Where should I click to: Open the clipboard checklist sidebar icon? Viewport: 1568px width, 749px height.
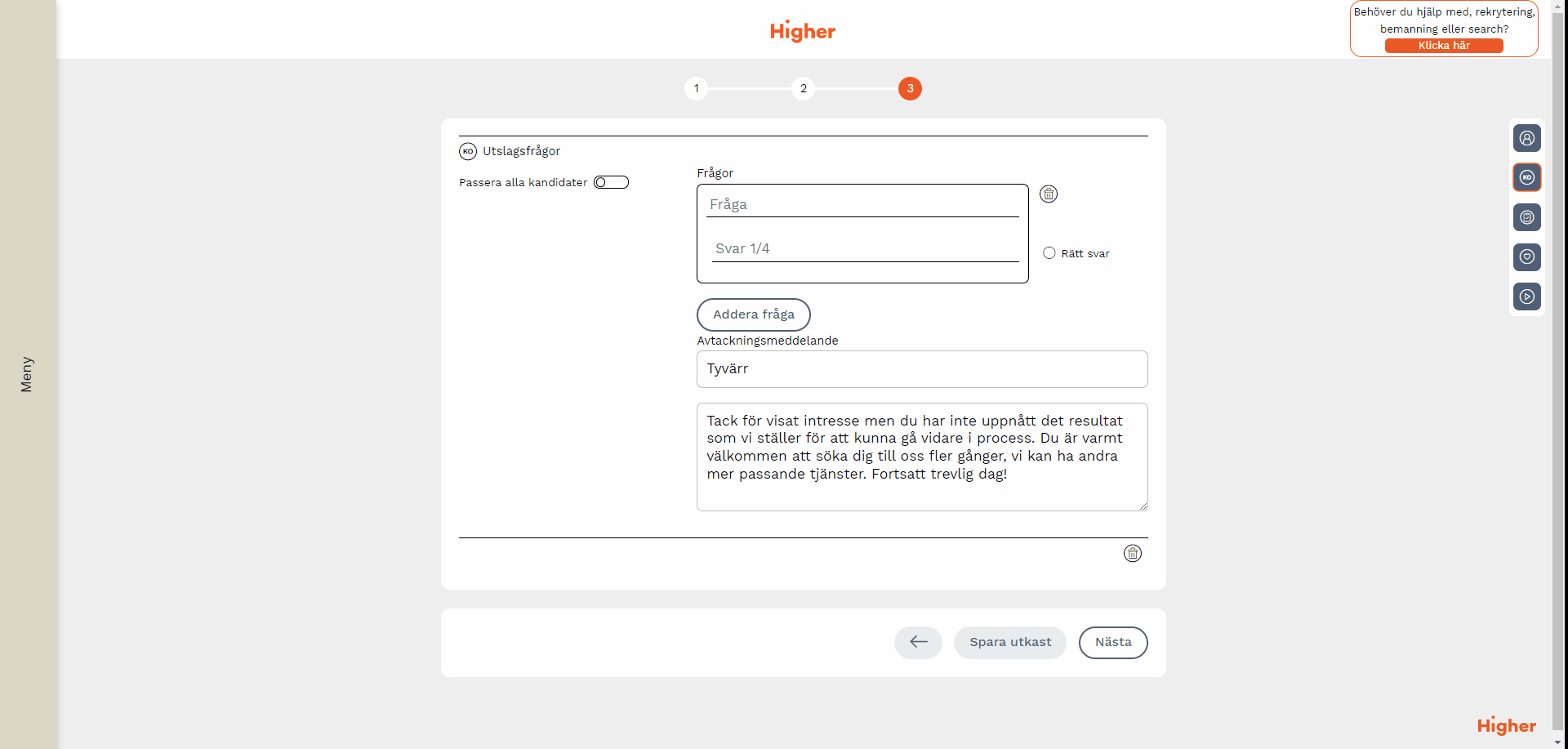[x=1526, y=217]
